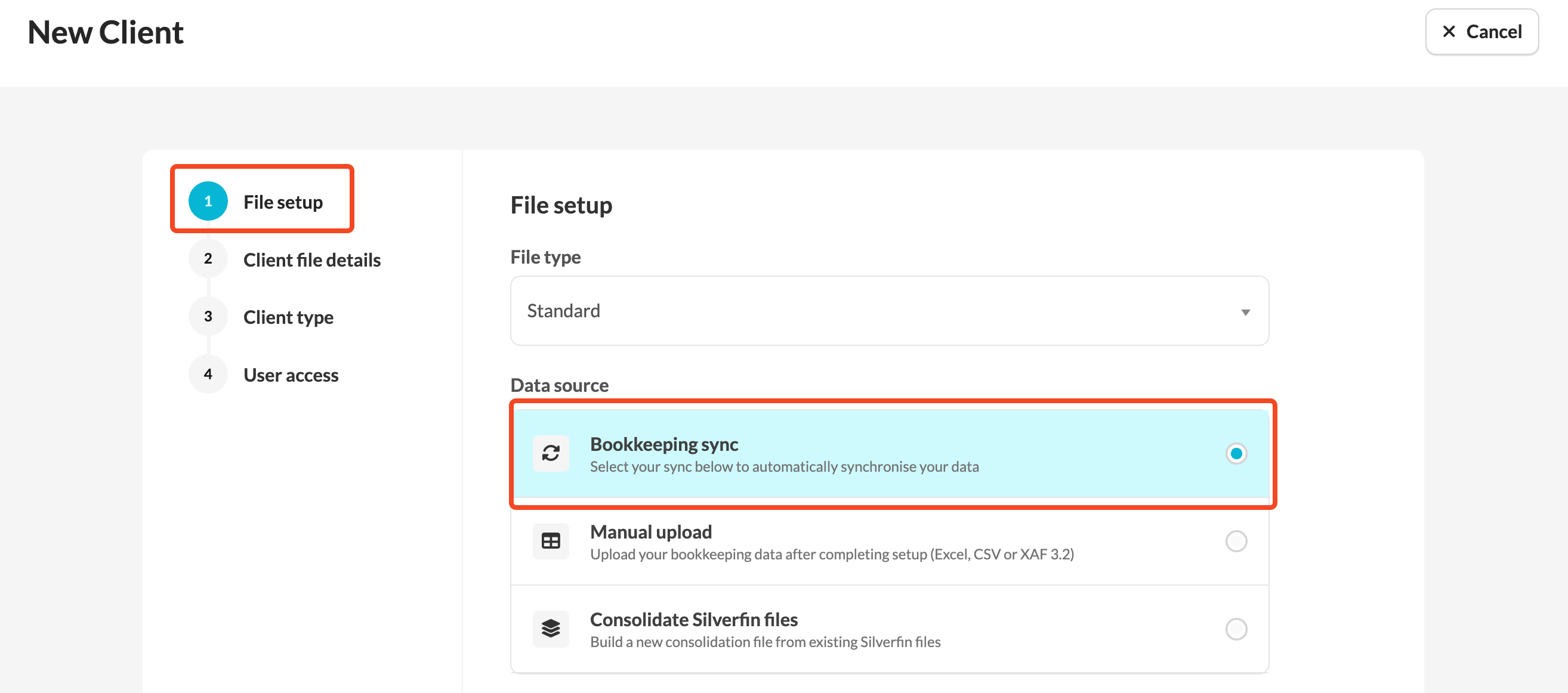Click the Manual upload table icon

point(551,541)
